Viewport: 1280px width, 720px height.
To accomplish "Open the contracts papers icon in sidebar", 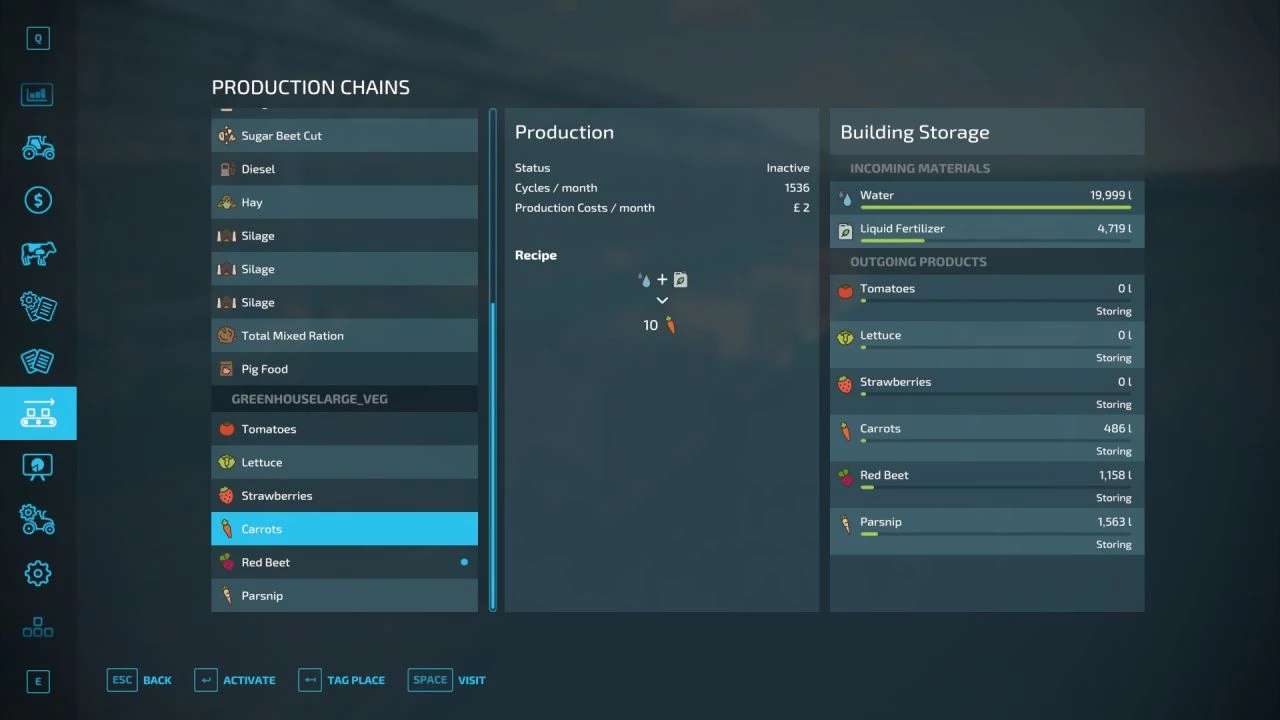I will 38,361.
